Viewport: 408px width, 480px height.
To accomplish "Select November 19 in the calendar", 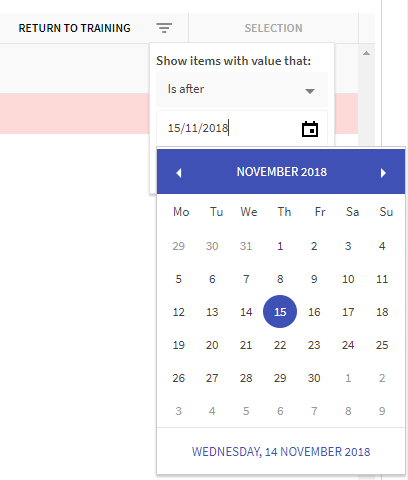I will (179, 345).
